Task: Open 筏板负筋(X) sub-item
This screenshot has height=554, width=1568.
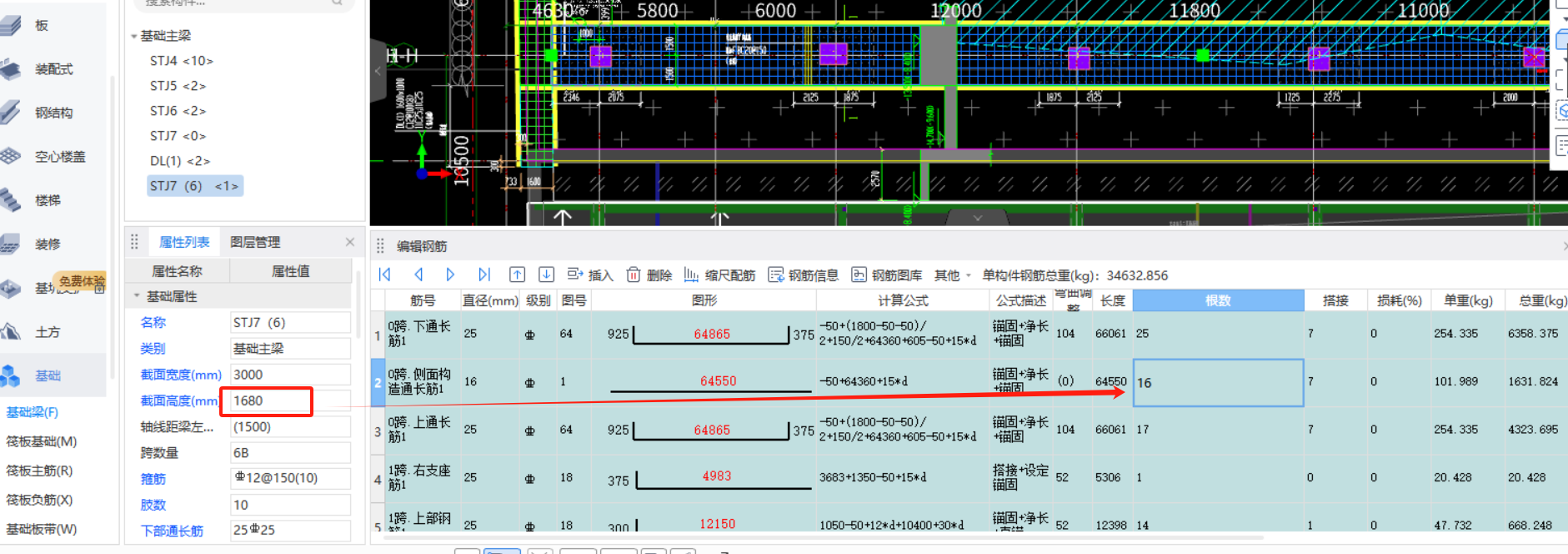Action: 40,500
